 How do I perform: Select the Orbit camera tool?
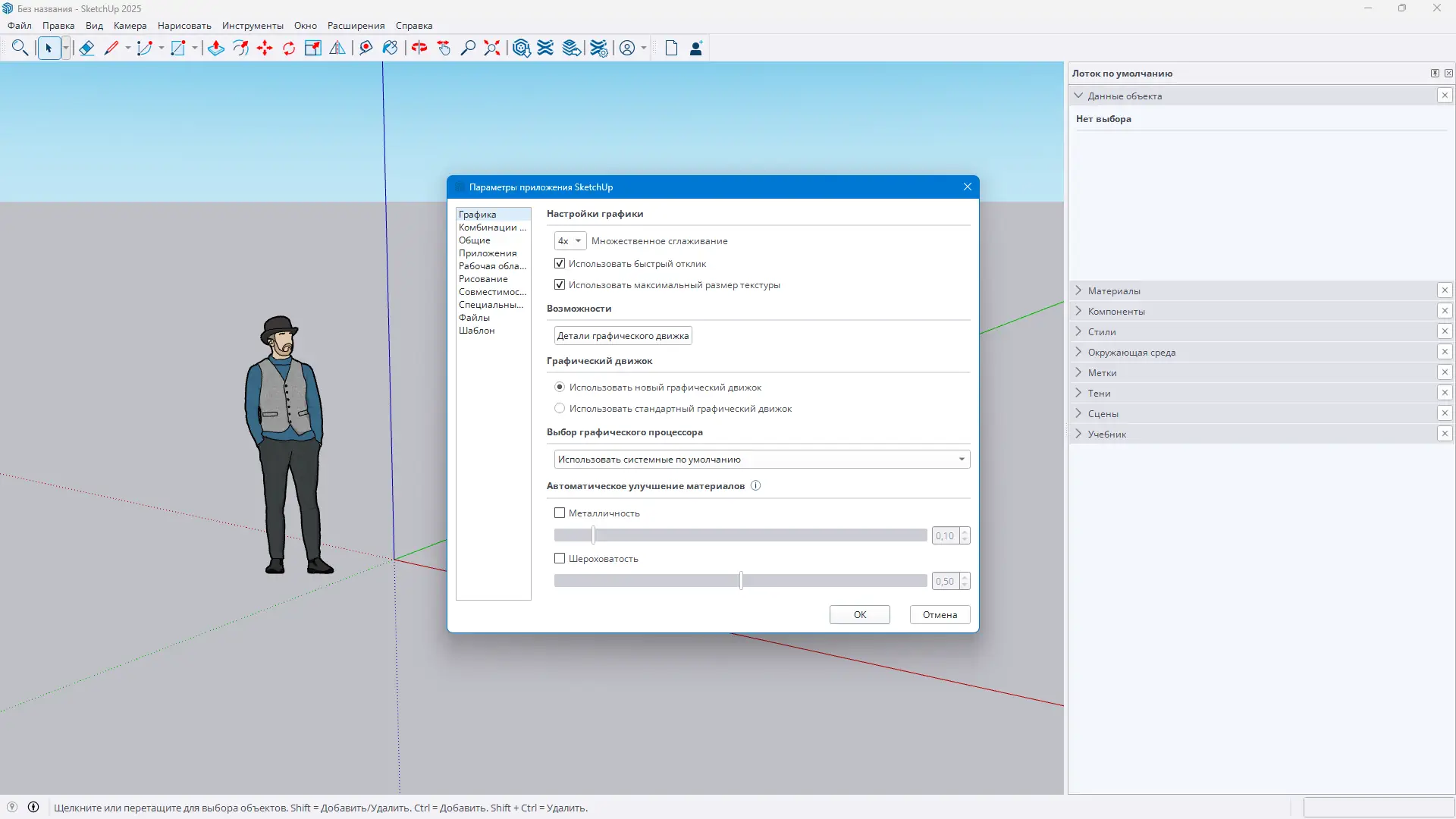click(419, 49)
